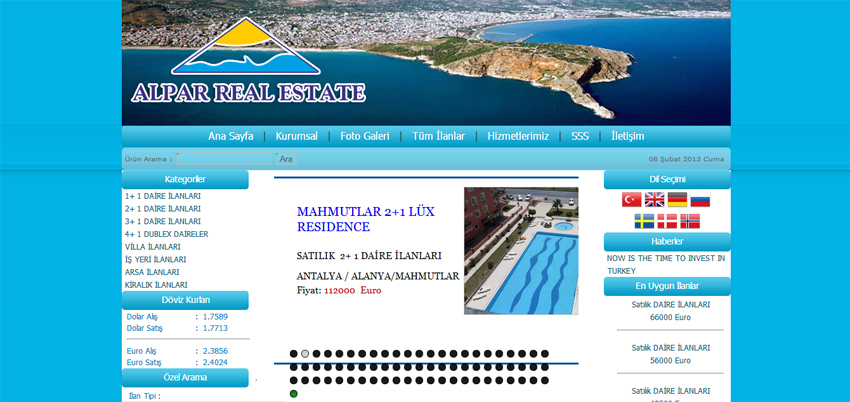Click the pool residence photo
Screen dimensions: 850x402
click(521, 251)
